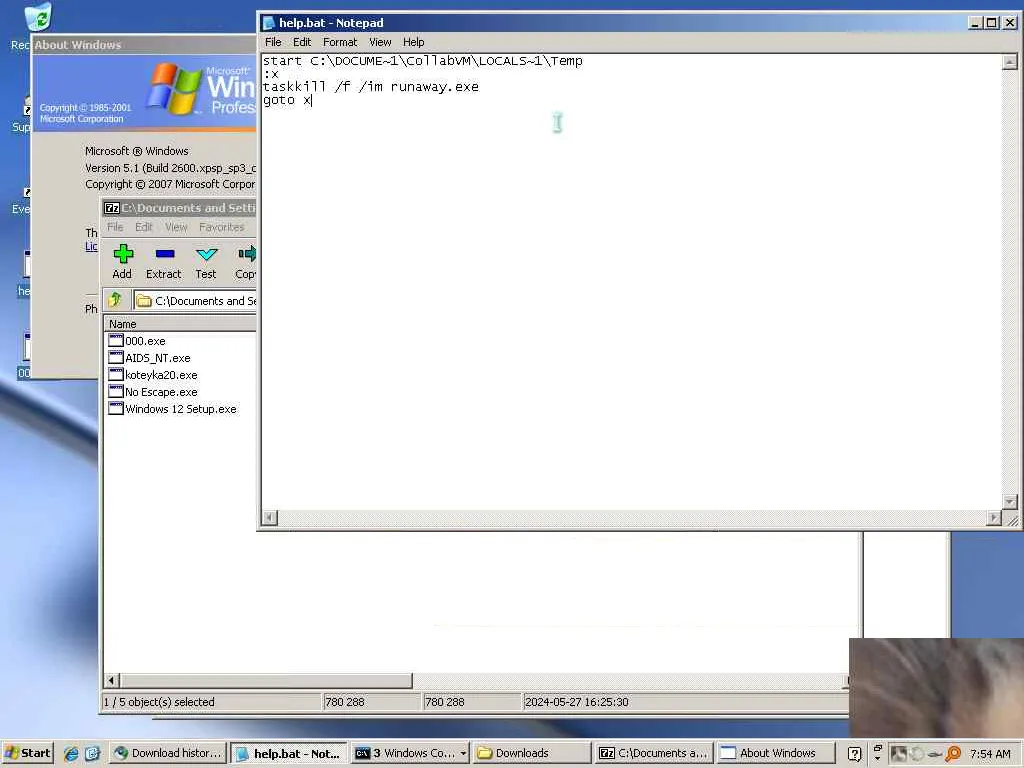Switch to Downloads folder taskbar button

(532, 753)
